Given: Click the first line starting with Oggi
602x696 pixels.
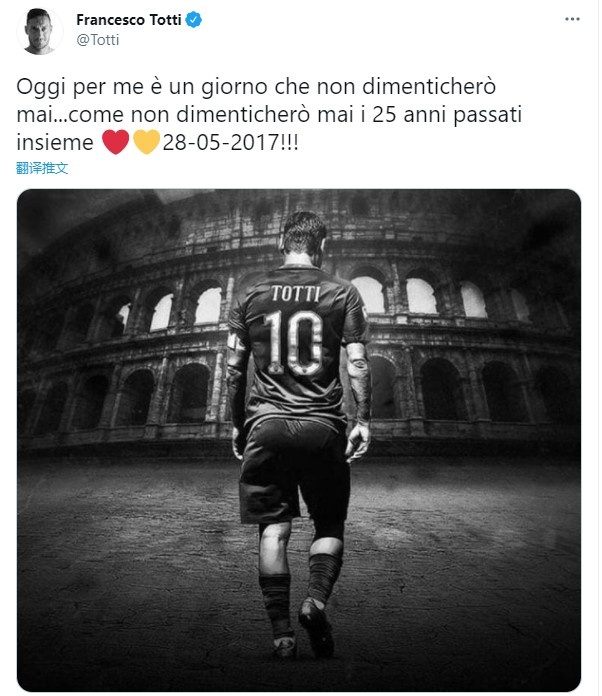Looking at the screenshot, I should tap(256, 87).
